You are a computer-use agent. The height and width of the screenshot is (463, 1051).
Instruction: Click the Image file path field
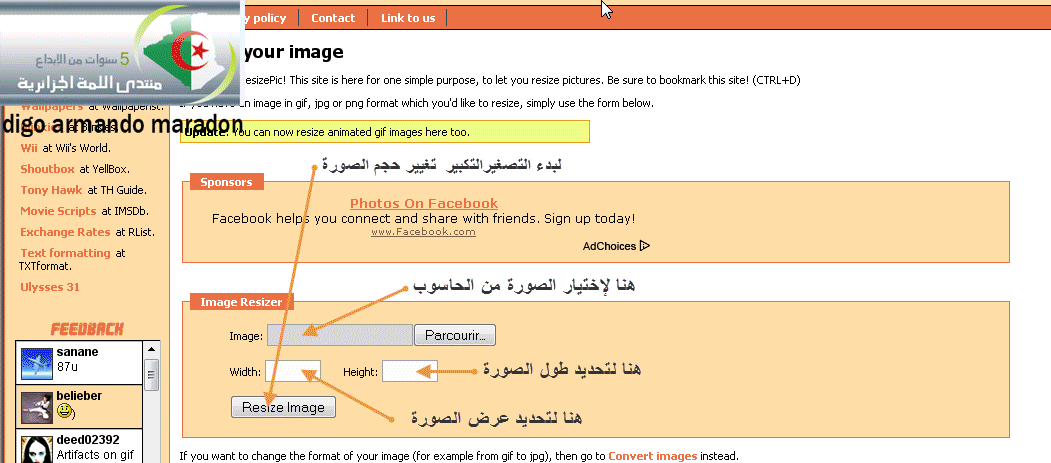click(339, 335)
